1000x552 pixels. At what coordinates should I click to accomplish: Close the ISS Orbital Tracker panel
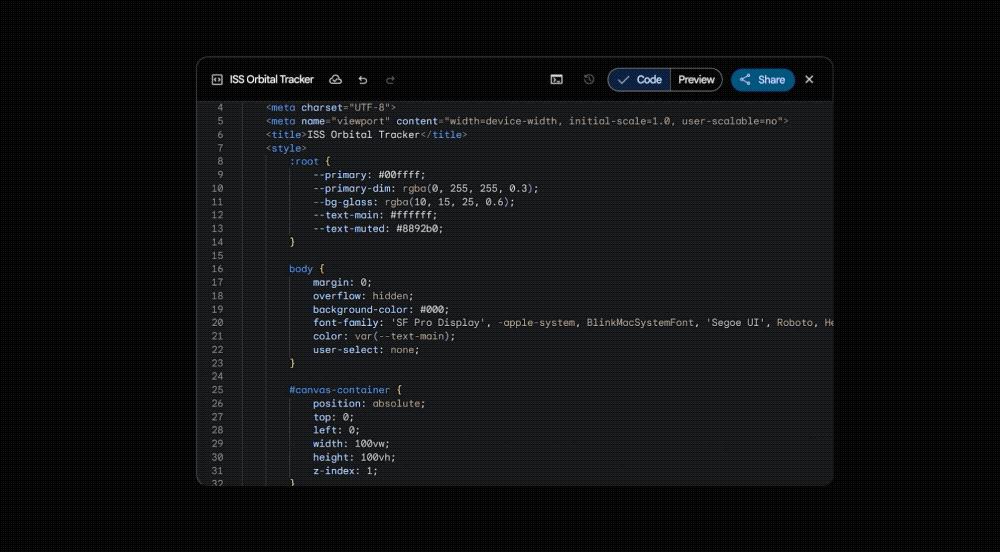(x=810, y=80)
